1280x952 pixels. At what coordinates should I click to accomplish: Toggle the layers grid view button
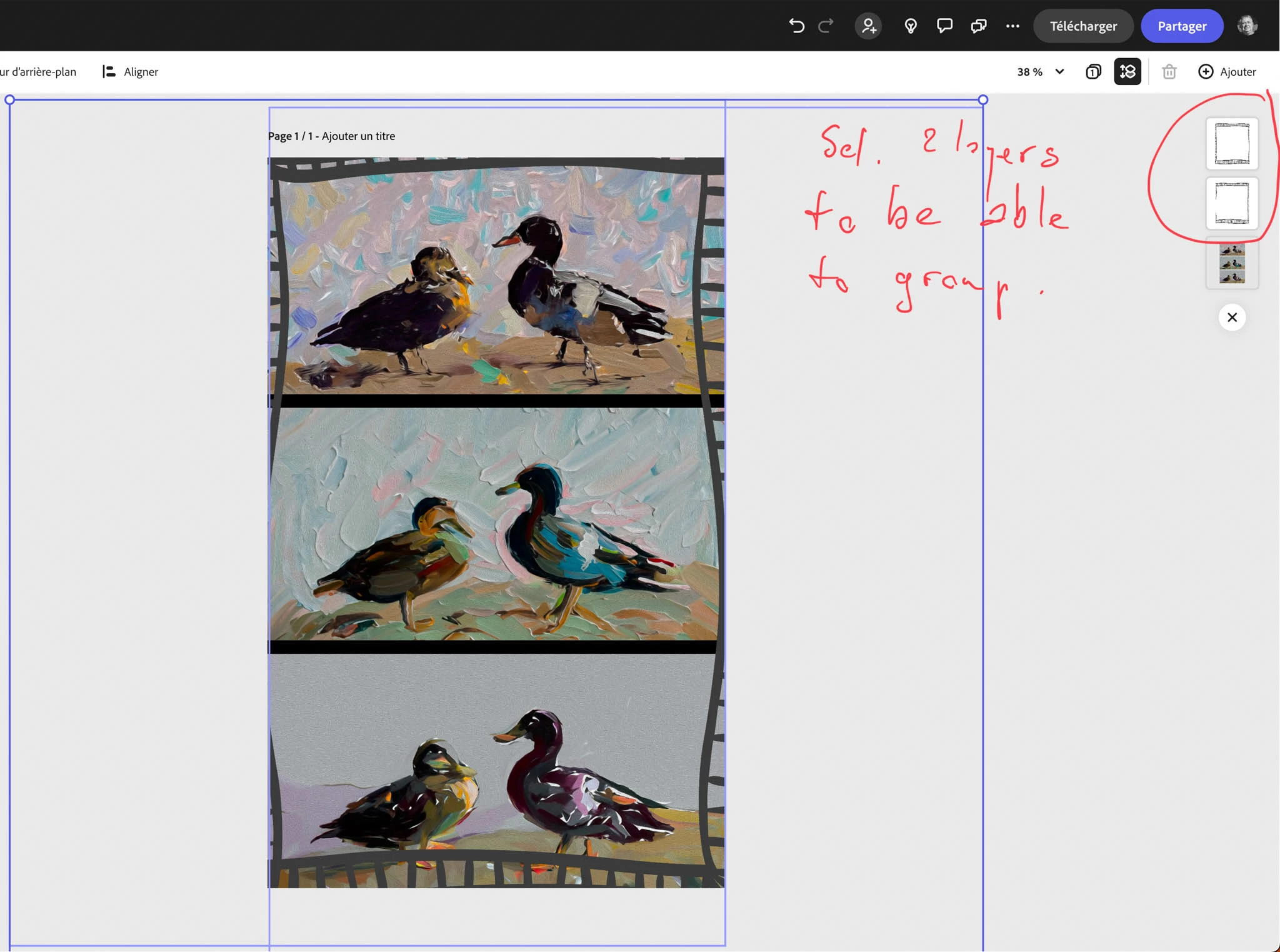1127,72
